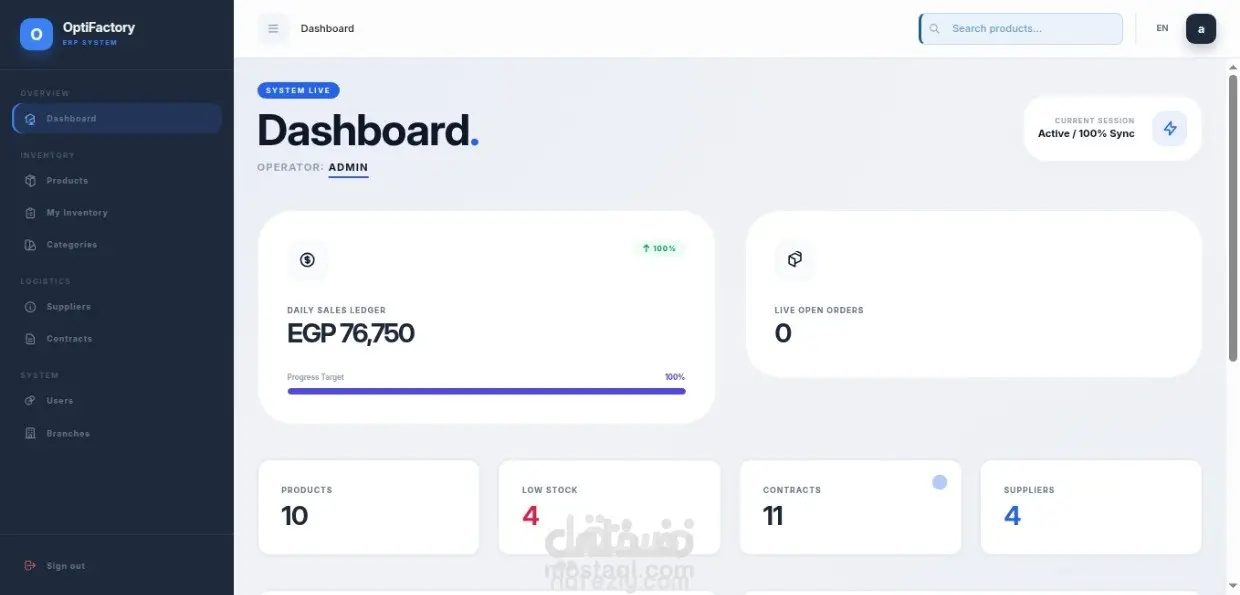Open the Low Stock stat card
Image resolution: width=1240 pixels, height=595 pixels.
pos(609,507)
